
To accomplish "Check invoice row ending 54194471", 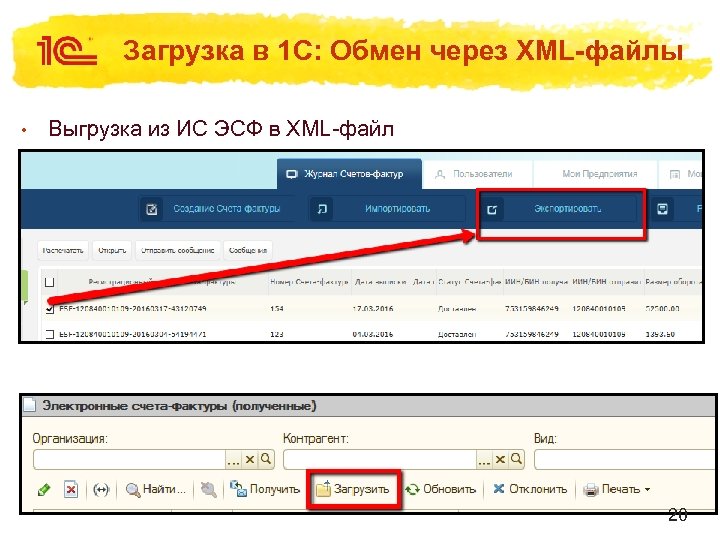I will 50,334.
